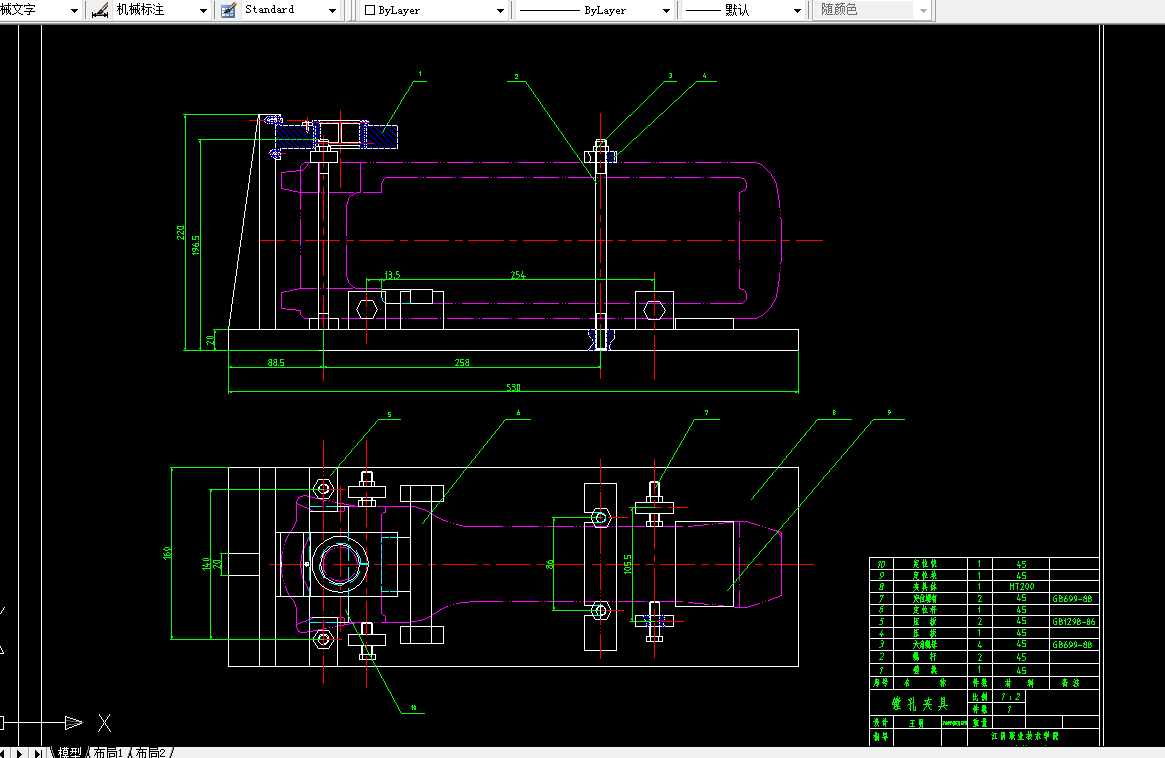The width and height of the screenshot is (1165, 758).
Task: Open the 机械标注 dimension style dropdown
Action: click(203, 10)
